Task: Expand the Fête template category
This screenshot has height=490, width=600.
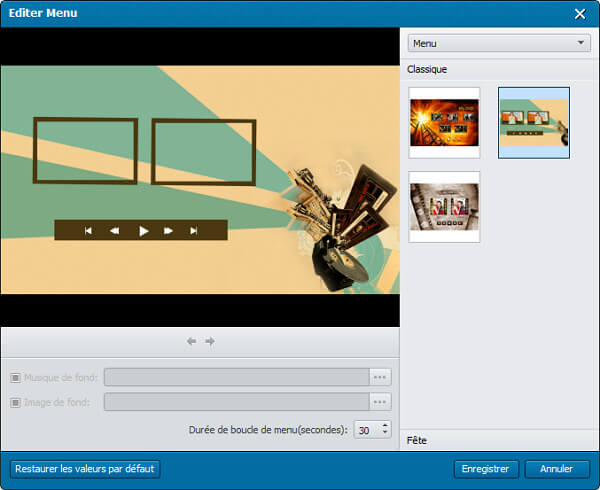Action: (x=499, y=440)
